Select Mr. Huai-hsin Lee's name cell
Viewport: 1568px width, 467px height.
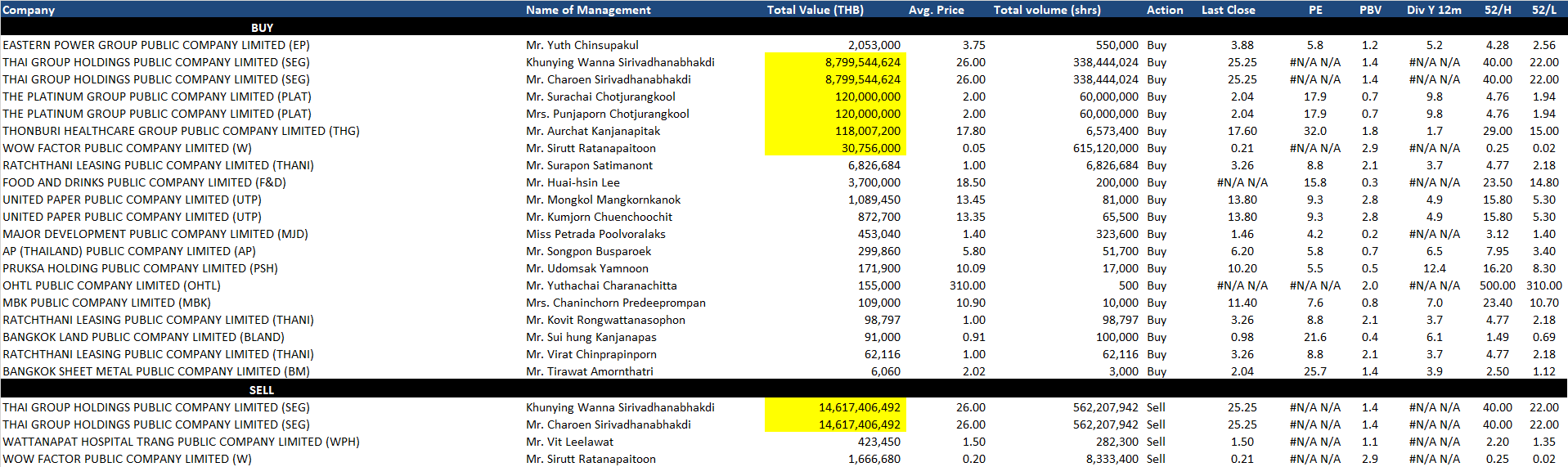click(573, 182)
